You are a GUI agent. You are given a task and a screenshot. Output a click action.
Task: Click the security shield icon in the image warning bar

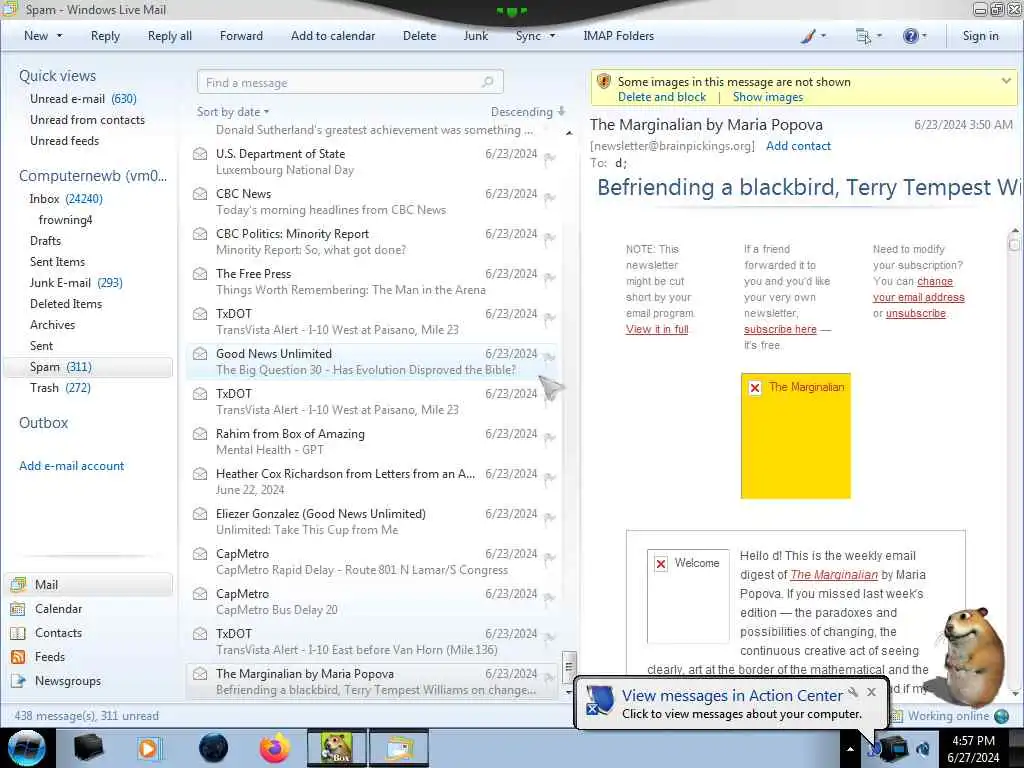pyautogui.click(x=604, y=82)
